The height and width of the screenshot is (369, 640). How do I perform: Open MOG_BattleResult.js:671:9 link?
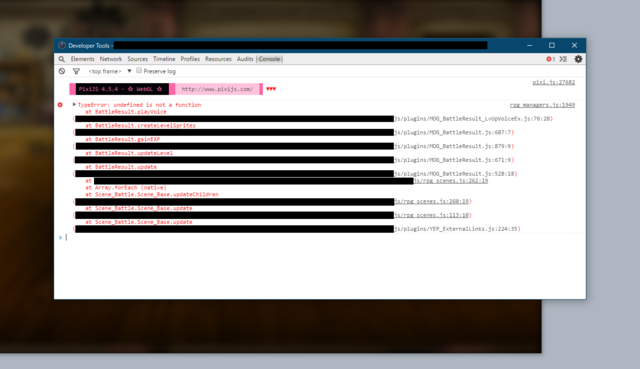(x=453, y=160)
